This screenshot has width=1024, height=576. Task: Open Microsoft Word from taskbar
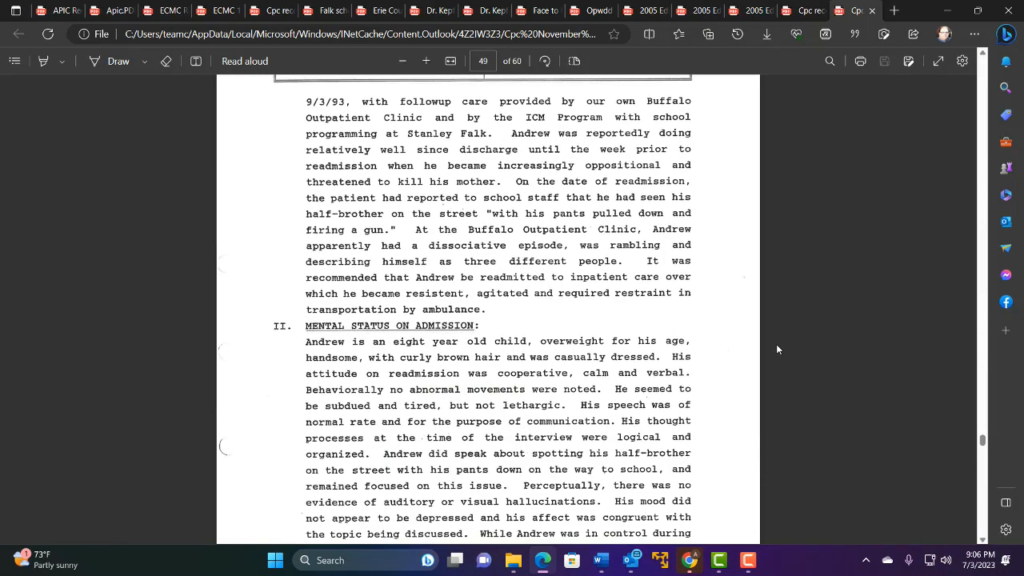point(601,560)
